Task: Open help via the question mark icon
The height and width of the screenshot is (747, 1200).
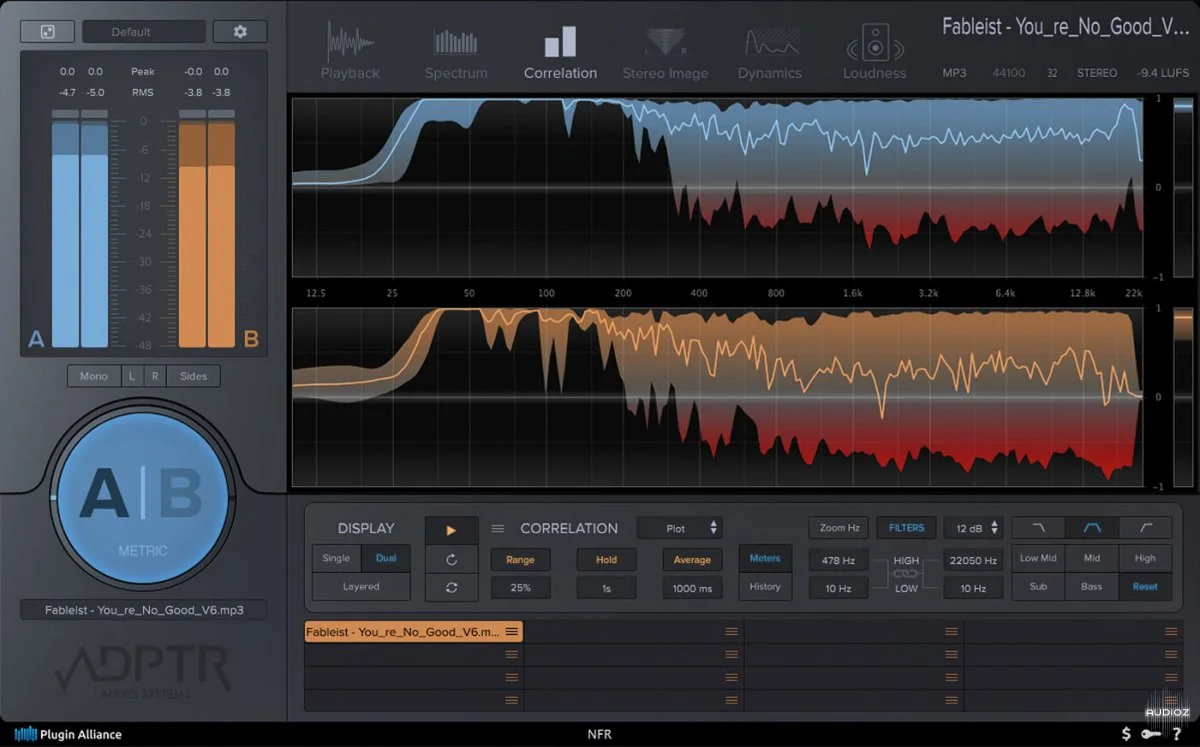Action: (x=1177, y=734)
